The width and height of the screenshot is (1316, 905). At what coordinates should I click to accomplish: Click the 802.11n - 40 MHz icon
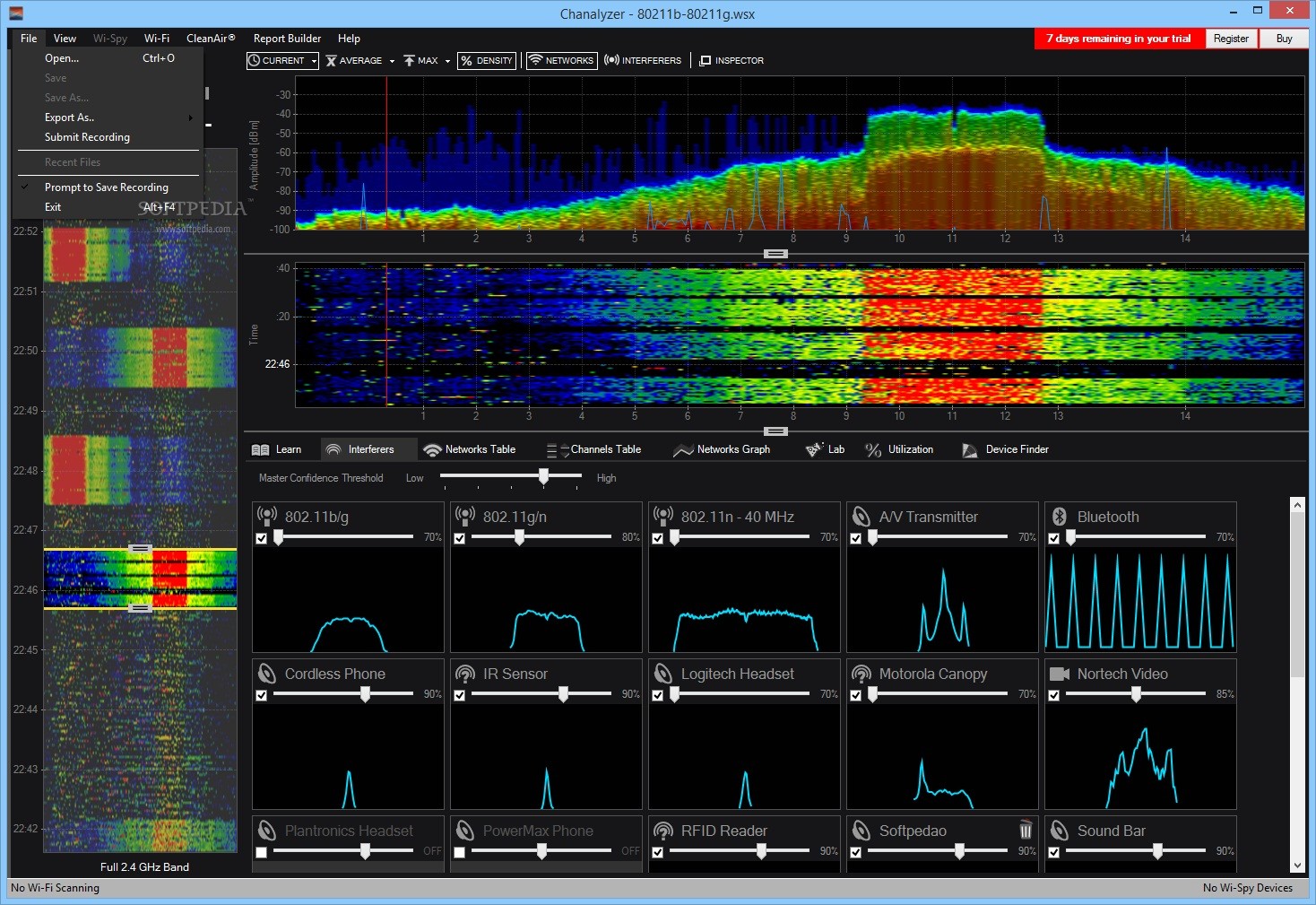click(662, 516)
